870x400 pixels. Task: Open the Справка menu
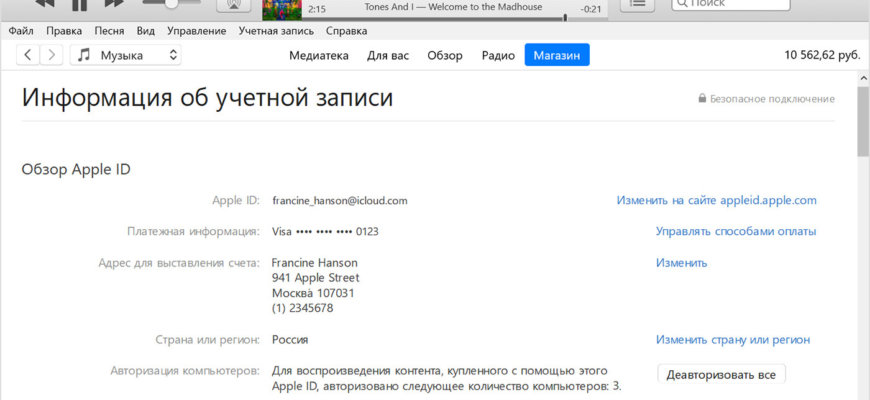(x=346, y=31)
